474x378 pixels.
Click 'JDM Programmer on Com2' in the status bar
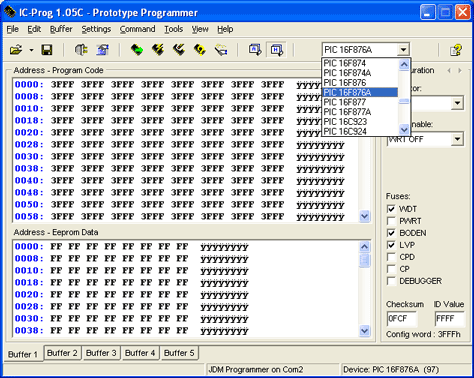coord(256,369)
